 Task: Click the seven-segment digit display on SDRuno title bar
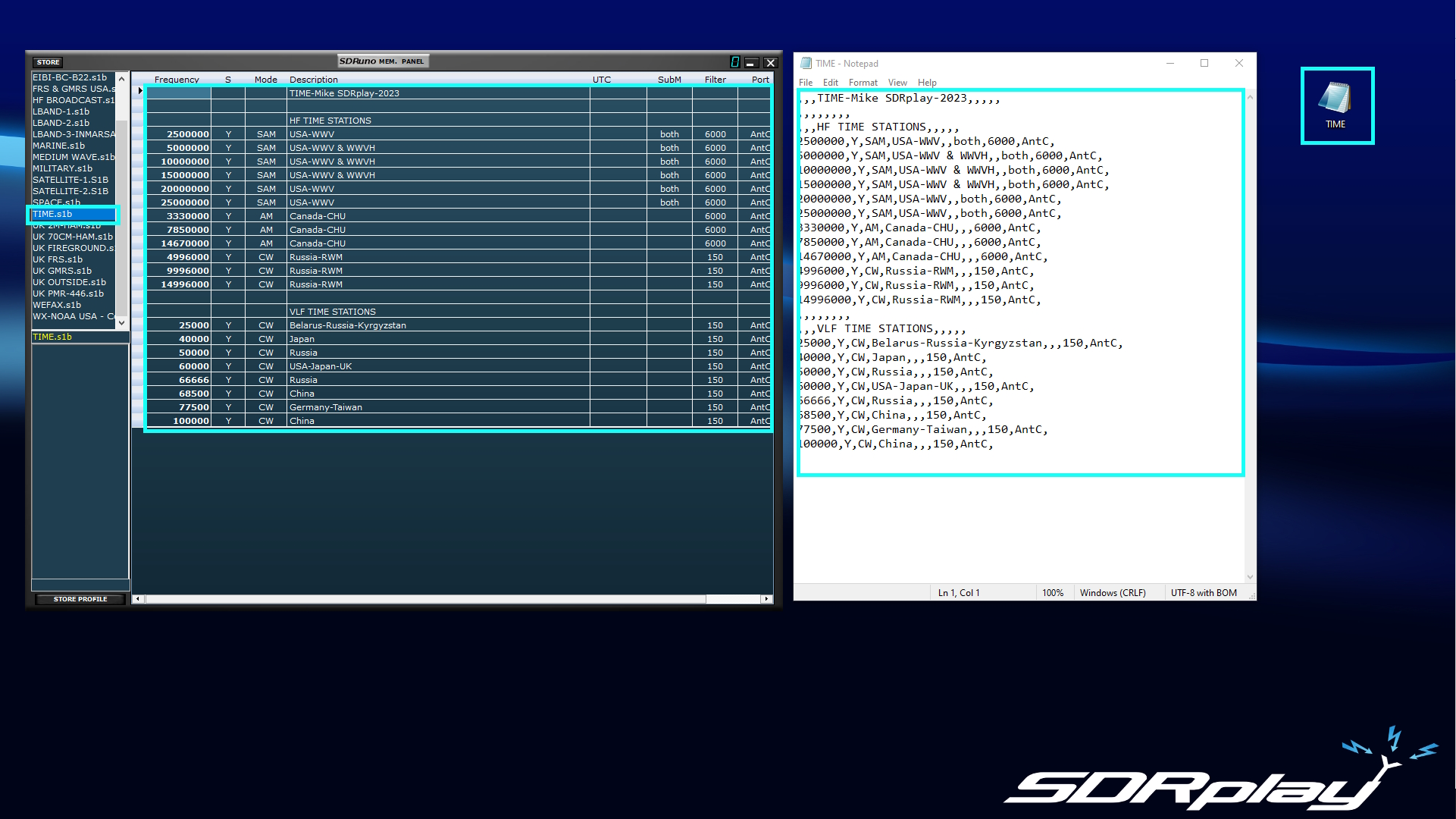pos(734,61)
